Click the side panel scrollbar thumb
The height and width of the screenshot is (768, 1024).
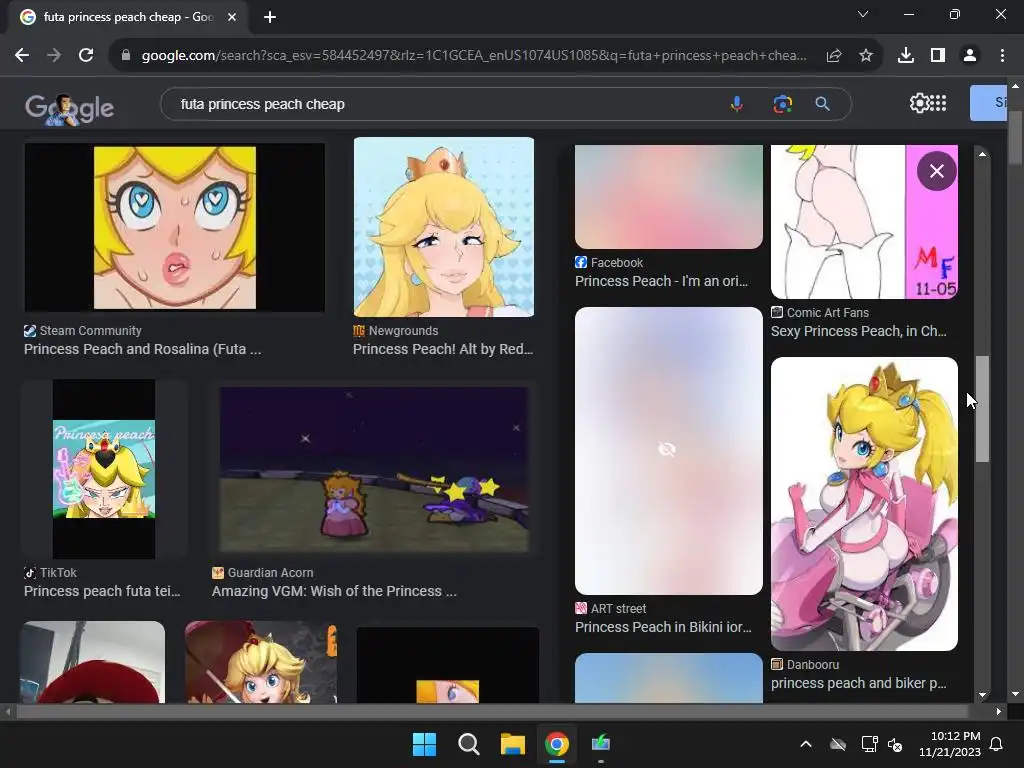pos(982,409)
